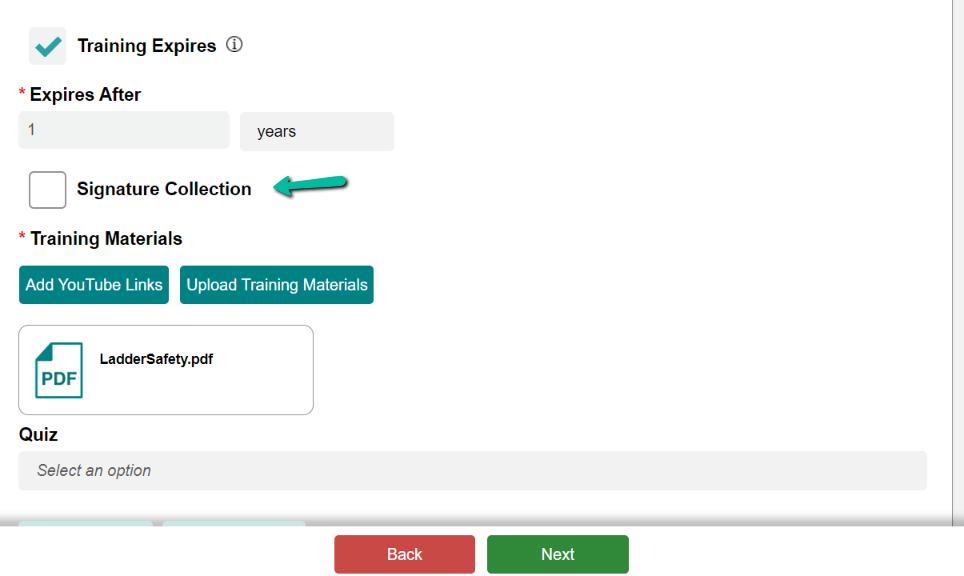Image resolution: width=964 pixels, height=576 pixels.
Task: Click the Signature Collection label text
Action: click(164, 189)
